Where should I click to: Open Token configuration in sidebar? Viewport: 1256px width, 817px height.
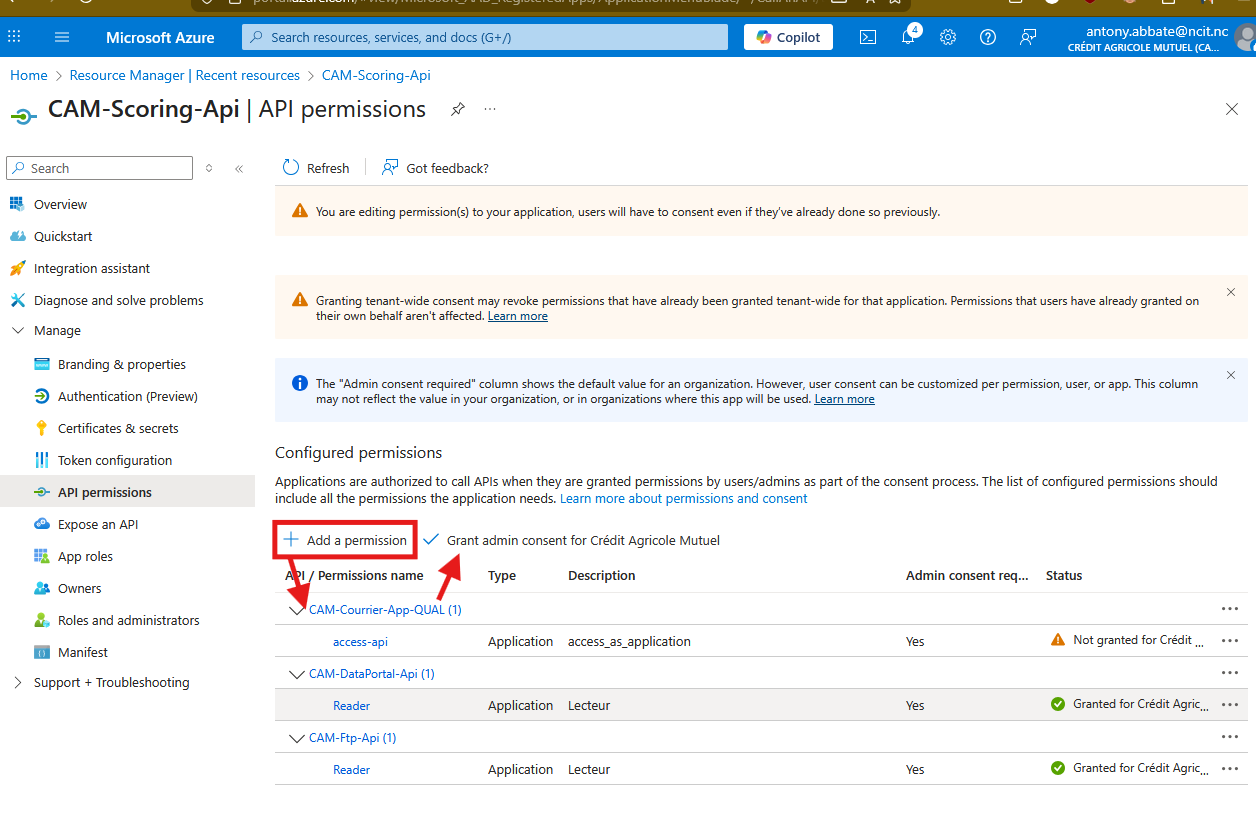[x=115, y=460]
